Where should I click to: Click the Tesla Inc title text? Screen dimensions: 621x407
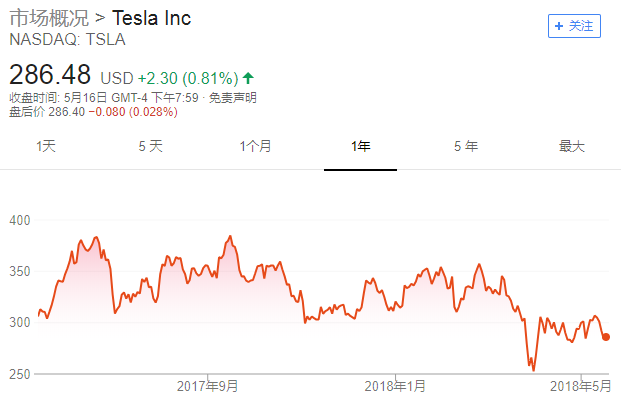[152, 19]
